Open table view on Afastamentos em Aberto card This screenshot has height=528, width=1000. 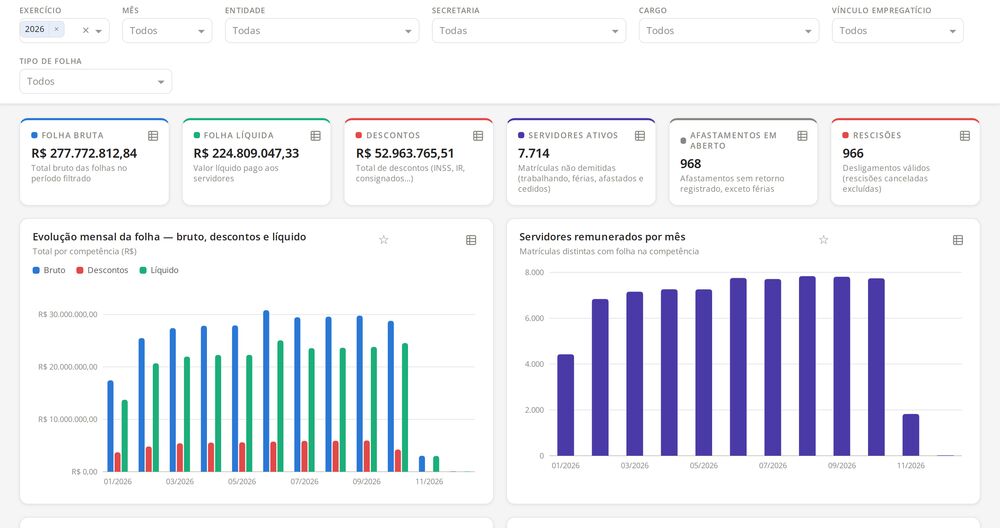coord(802,136)
